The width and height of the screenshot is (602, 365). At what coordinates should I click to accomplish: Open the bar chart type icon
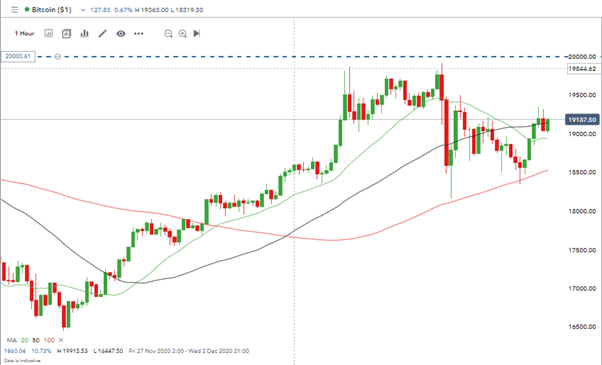[84, 34]
